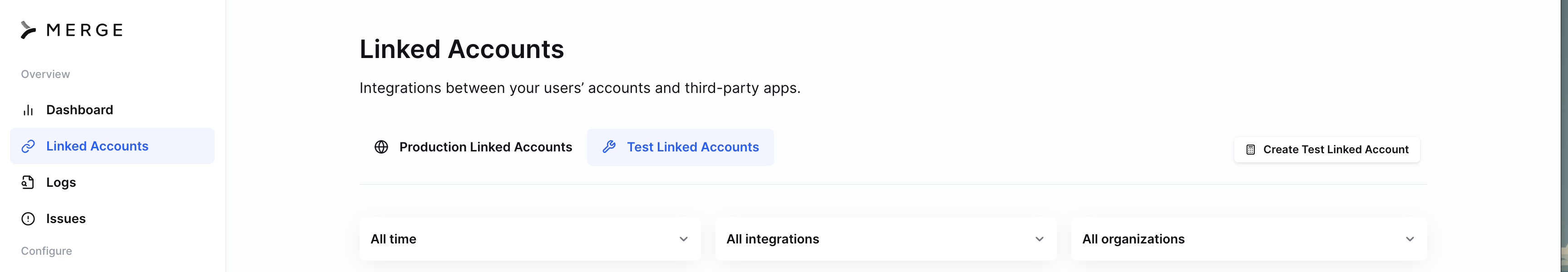1568x272 pixels.
Task: Open the All organizations dropdown
Action: click(x=1248, y=239)
